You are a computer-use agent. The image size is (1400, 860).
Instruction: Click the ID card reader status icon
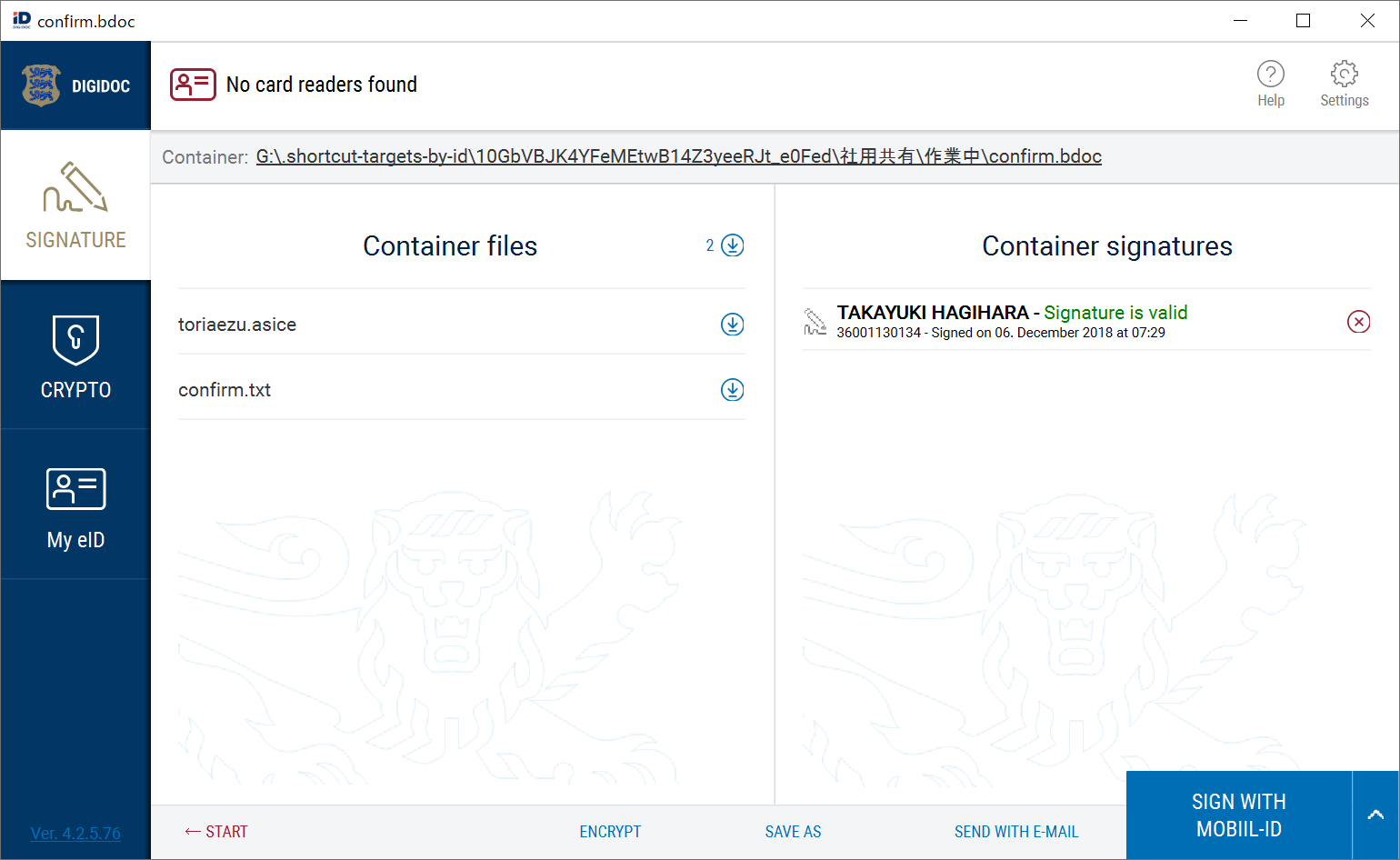[x=193, y=85]
